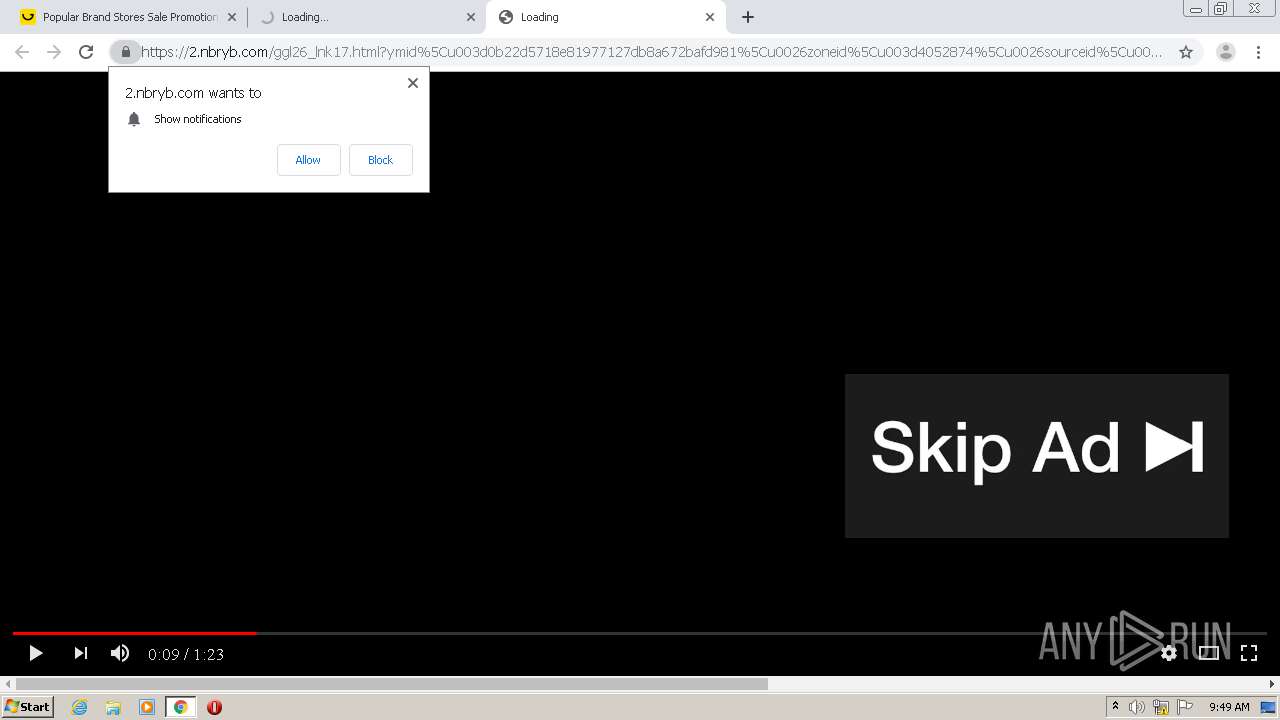
Task: Close the middle Loading... tab
Action: click(x=470, y=17)
